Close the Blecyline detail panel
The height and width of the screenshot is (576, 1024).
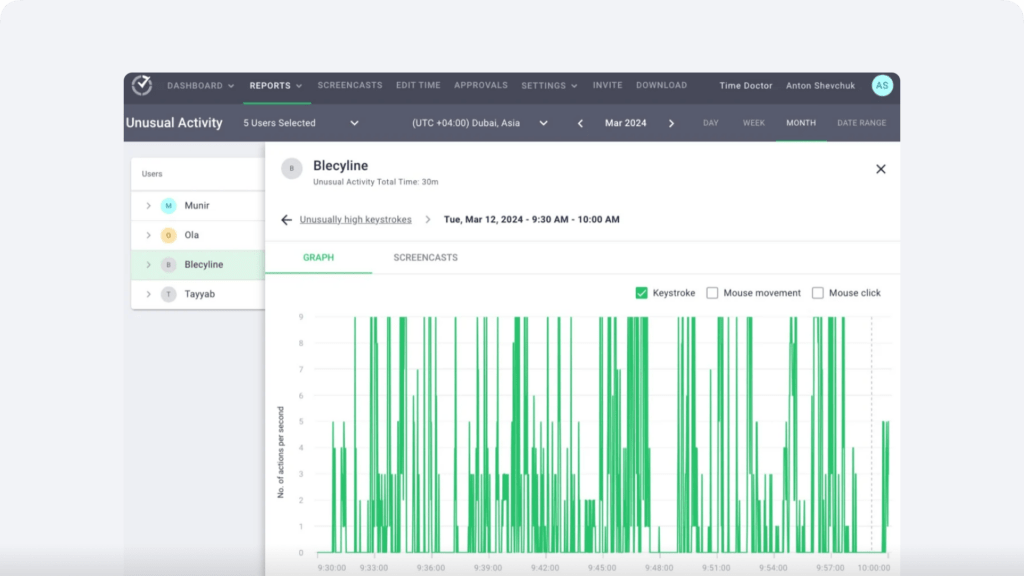point(880,169)
